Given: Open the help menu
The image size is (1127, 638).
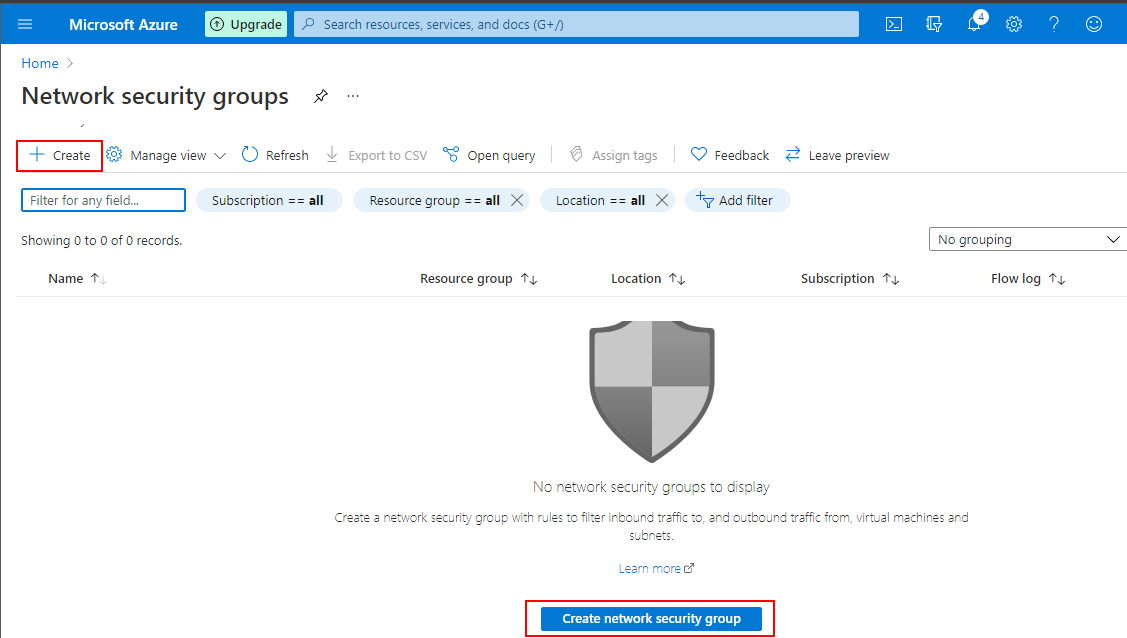Looking at the screenshot, I should (x=1053, y=23).
